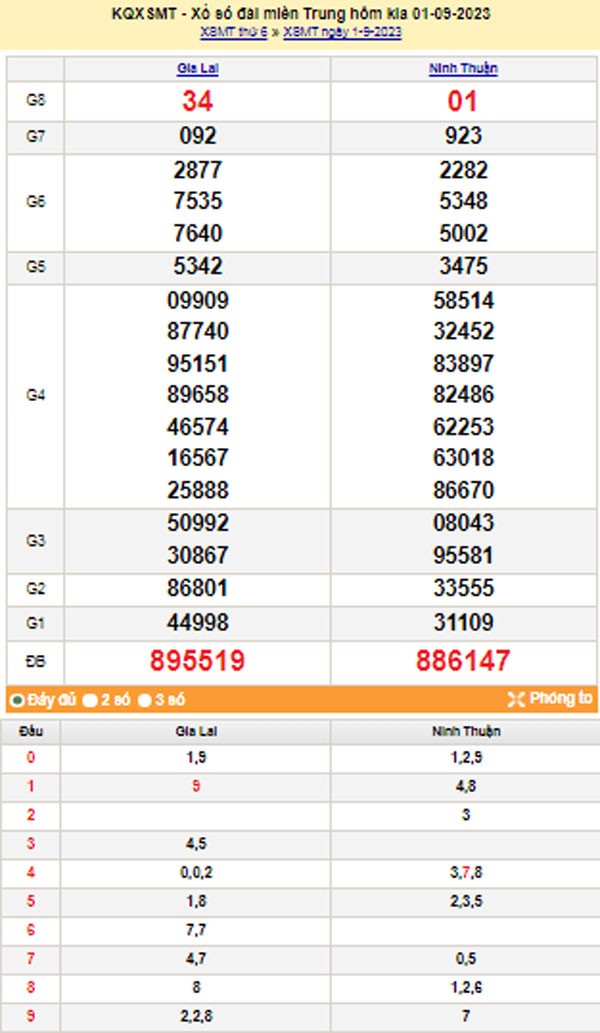Screen dimensions: 600x1033
Task: Click the Gia Lai header in the Đầu table
Action: coord(197,731)
